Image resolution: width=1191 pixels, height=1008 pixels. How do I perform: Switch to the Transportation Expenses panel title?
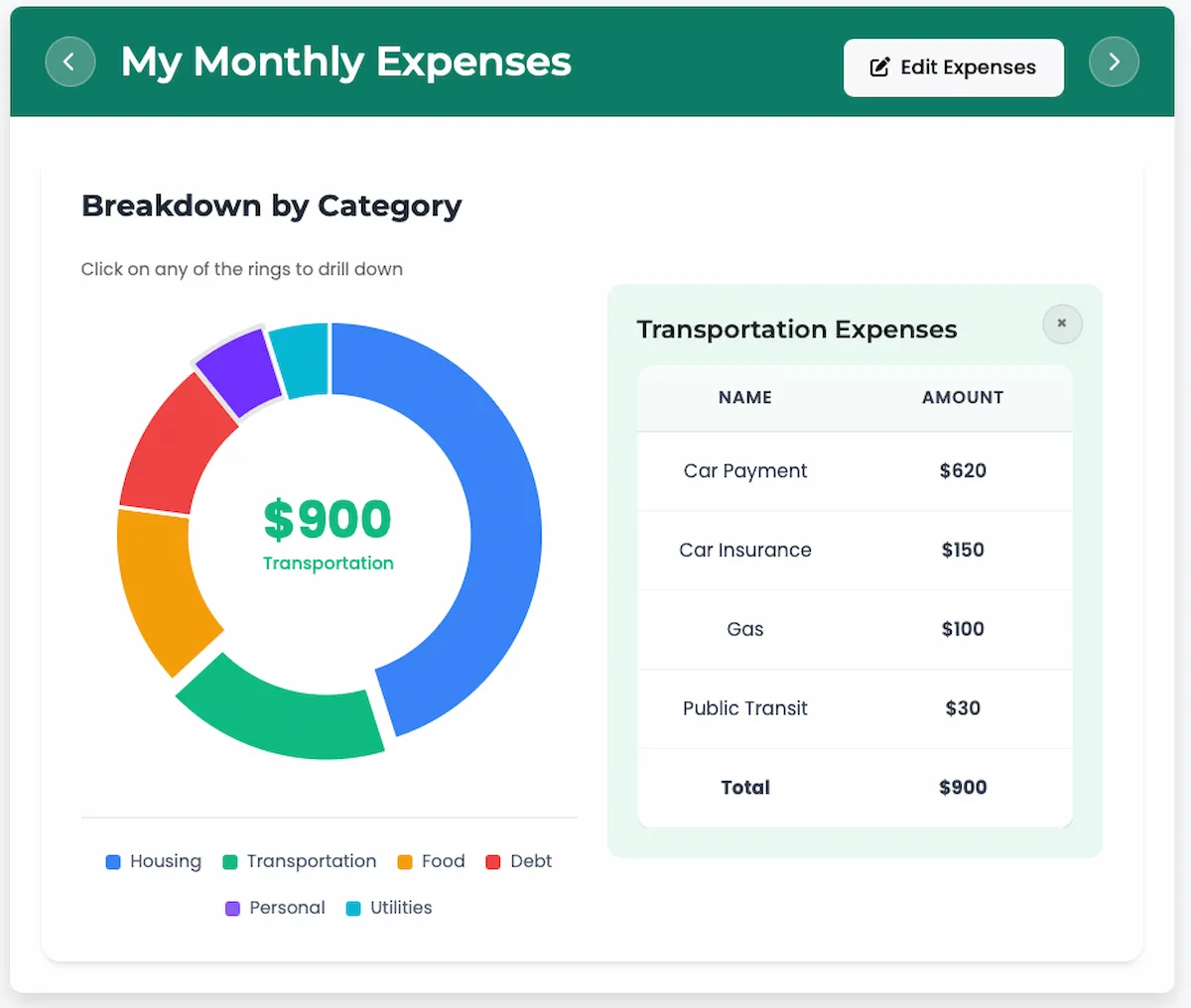[x=796, y=328]
